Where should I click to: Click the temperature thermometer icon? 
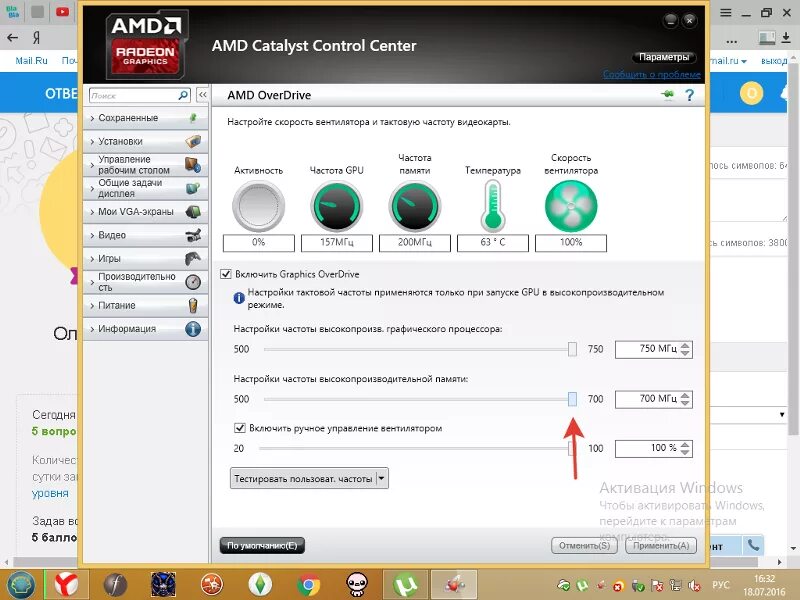click(493, 206)
